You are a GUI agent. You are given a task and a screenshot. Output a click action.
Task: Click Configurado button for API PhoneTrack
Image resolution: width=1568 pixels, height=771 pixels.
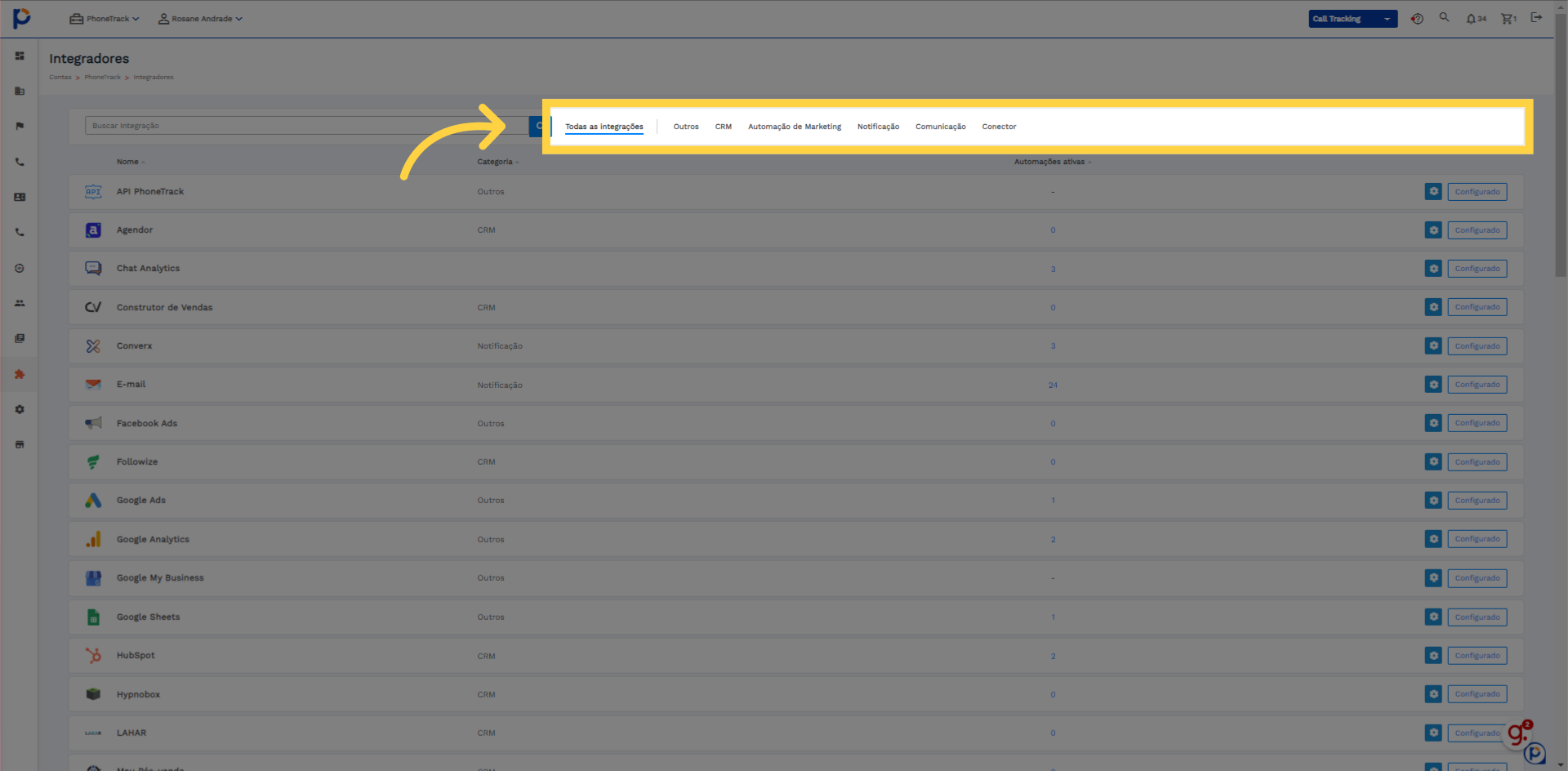1477,192
